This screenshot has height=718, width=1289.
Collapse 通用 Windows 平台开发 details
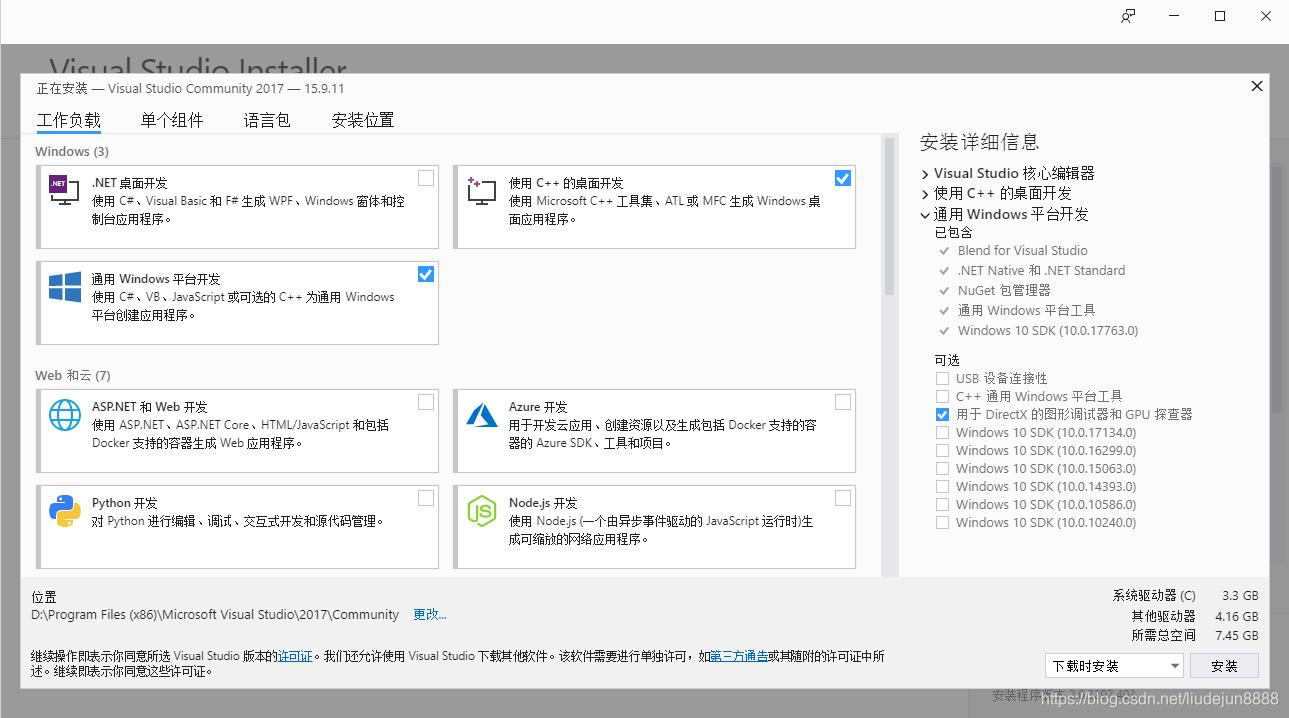click(925, 214)
